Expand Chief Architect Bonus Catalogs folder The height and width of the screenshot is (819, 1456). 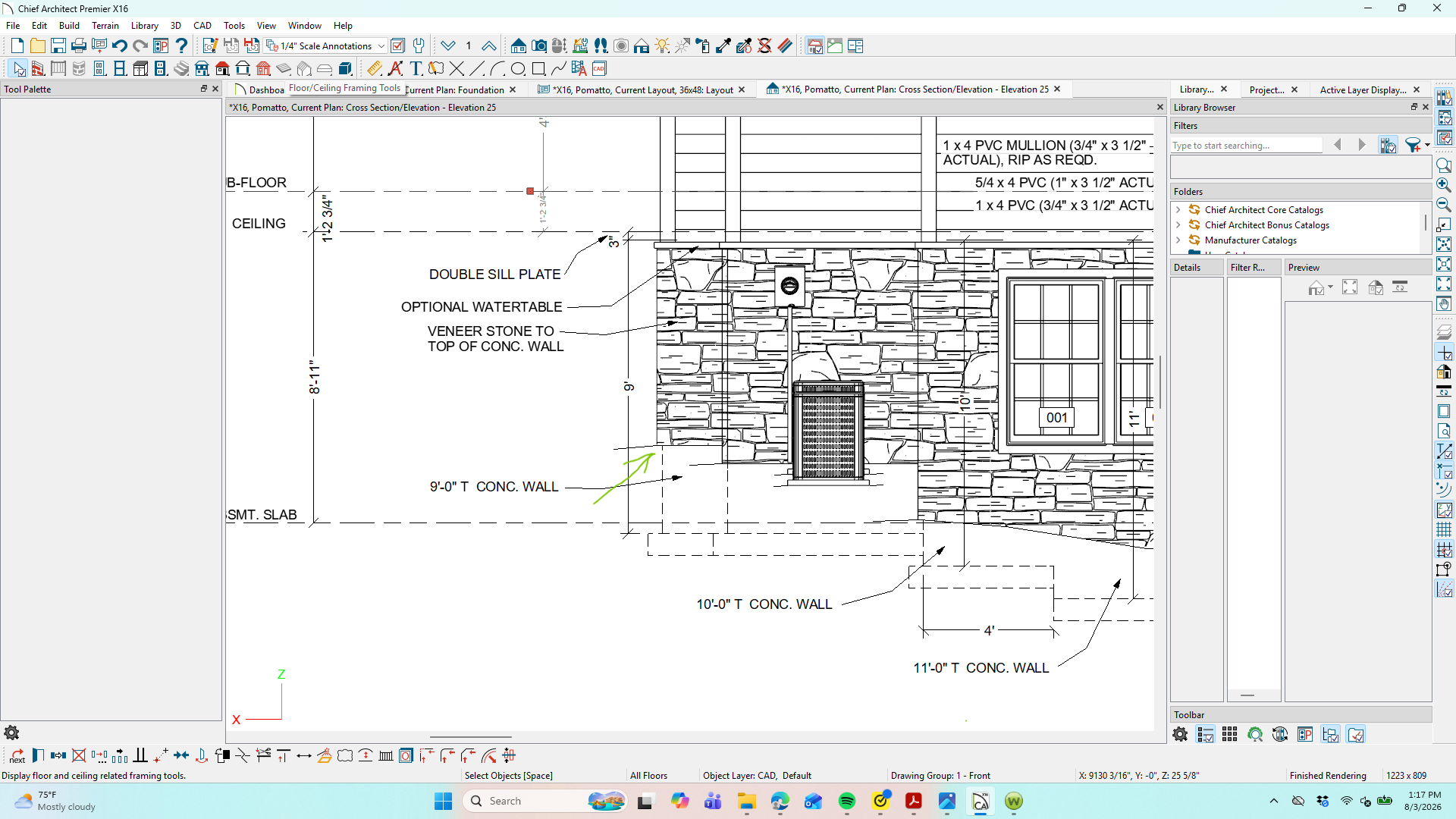(x=1178, y=225)
